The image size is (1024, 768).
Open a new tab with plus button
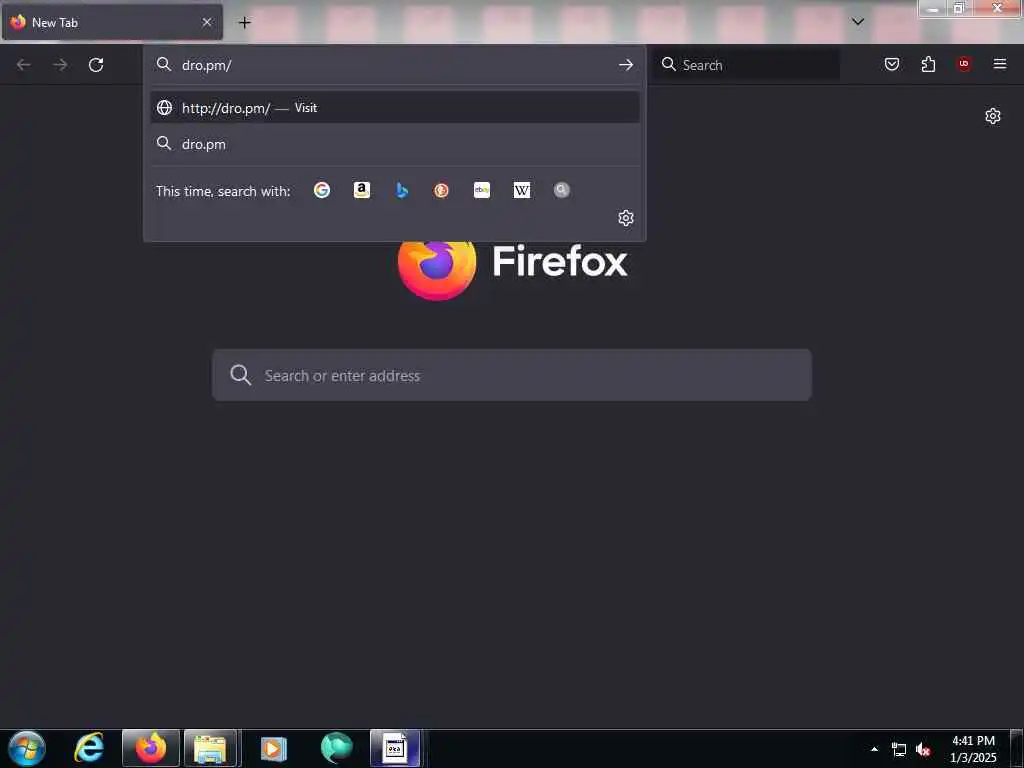(244, 23)
